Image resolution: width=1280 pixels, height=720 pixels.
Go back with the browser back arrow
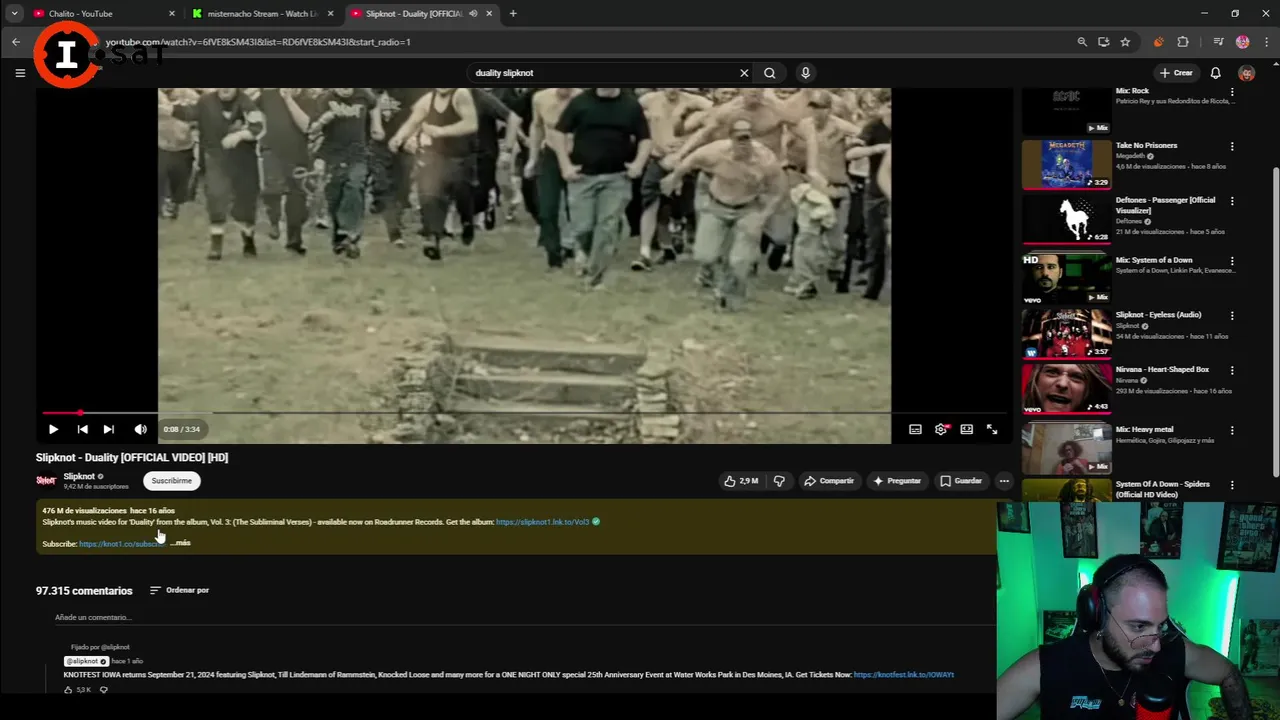click(x=16, y=42)
